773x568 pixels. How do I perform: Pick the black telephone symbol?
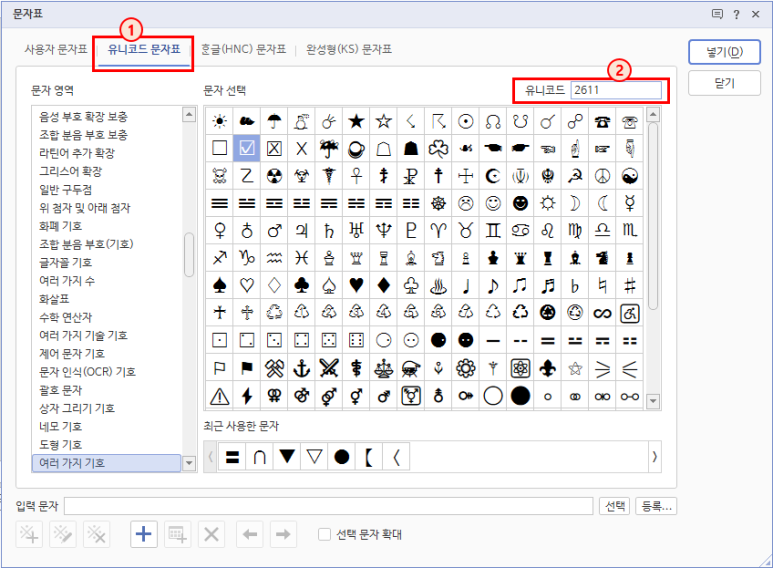pyautogui.click(x=602, y=121)
